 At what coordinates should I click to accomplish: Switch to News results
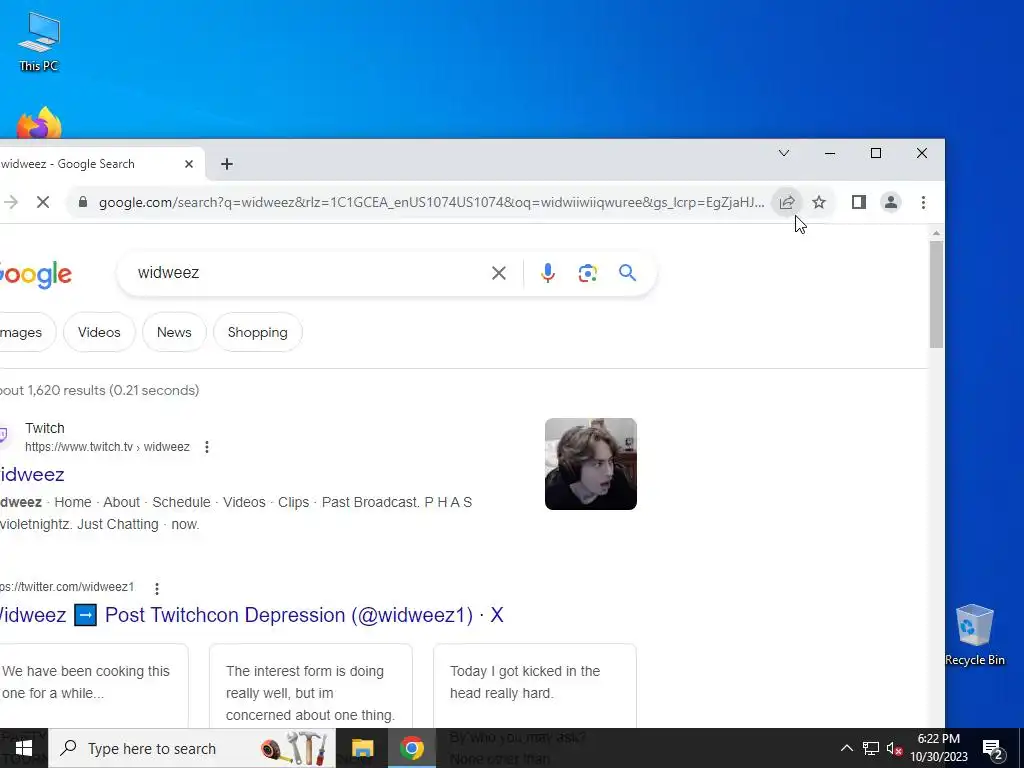(x=174, y=332)
